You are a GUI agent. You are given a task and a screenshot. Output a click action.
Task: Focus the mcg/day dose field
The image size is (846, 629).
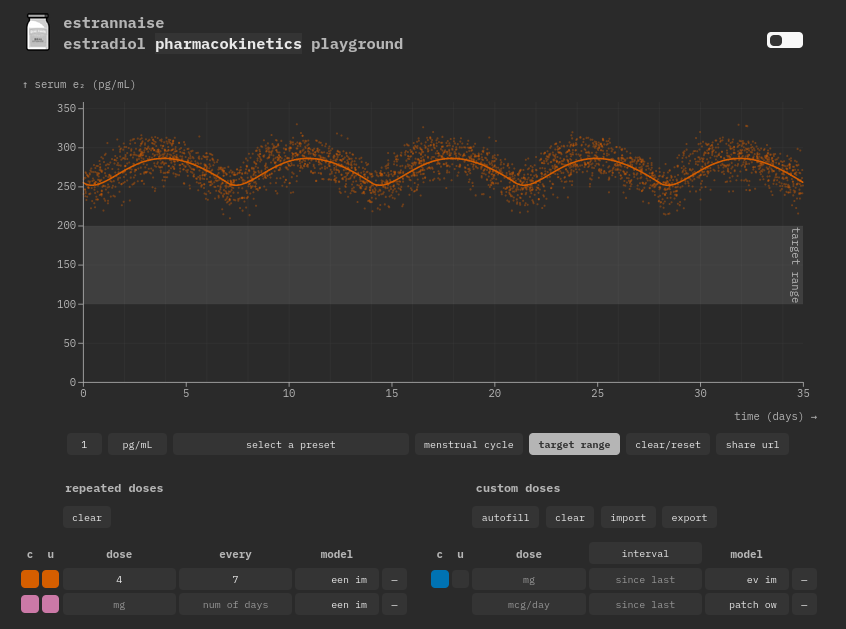529,605
